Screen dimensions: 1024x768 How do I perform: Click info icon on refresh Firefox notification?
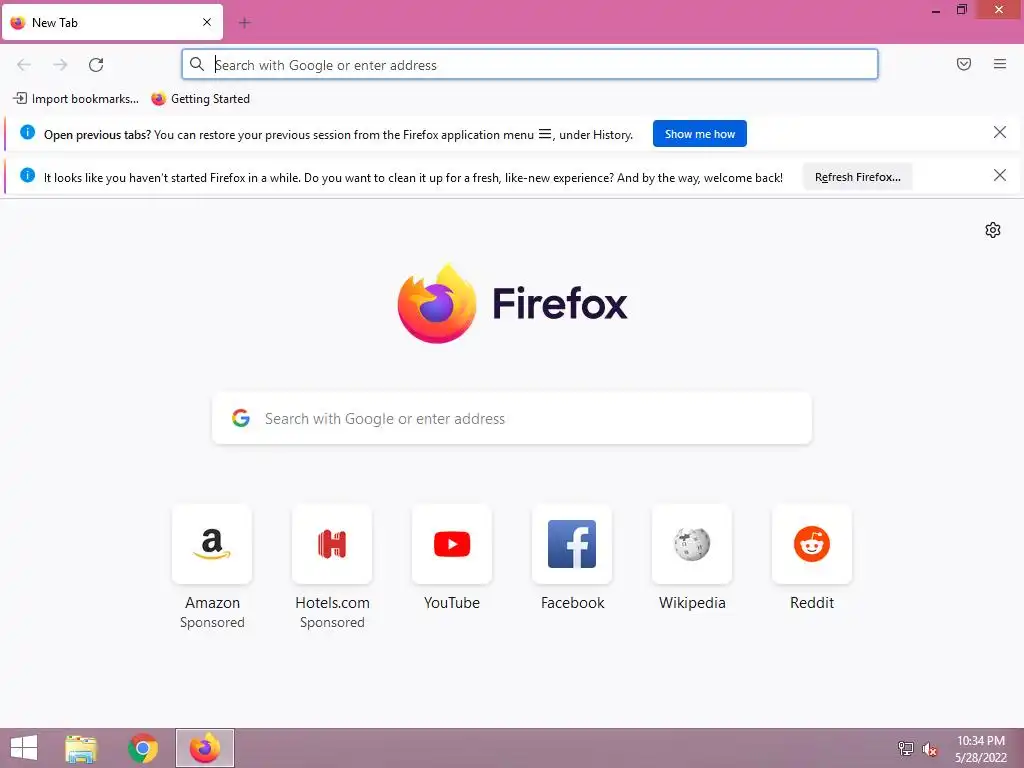coord(27,175)
